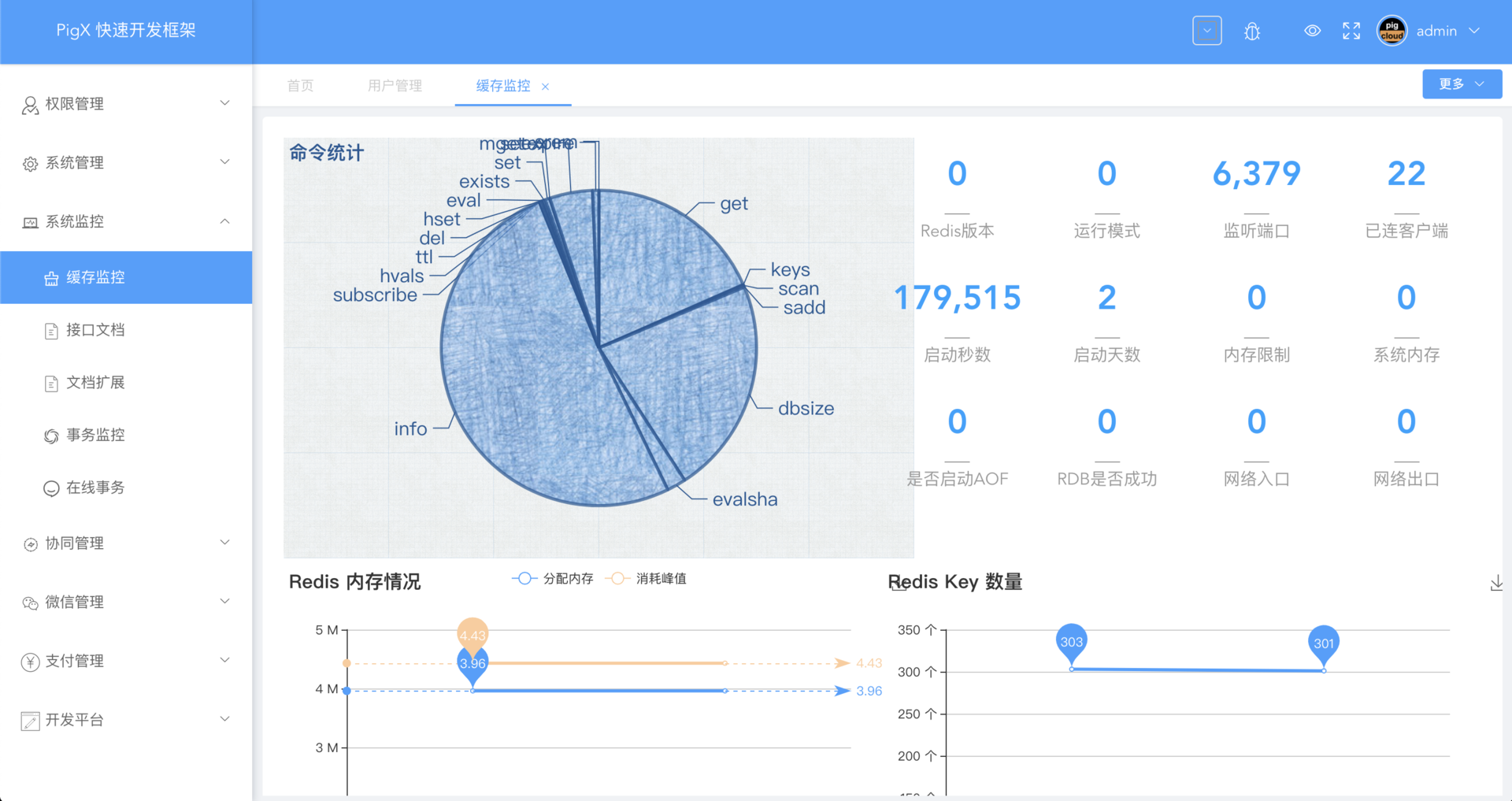Viewport: 1512px width, 801px height.
Task: Click the admin avatar image
Action: coord(1392,31)
